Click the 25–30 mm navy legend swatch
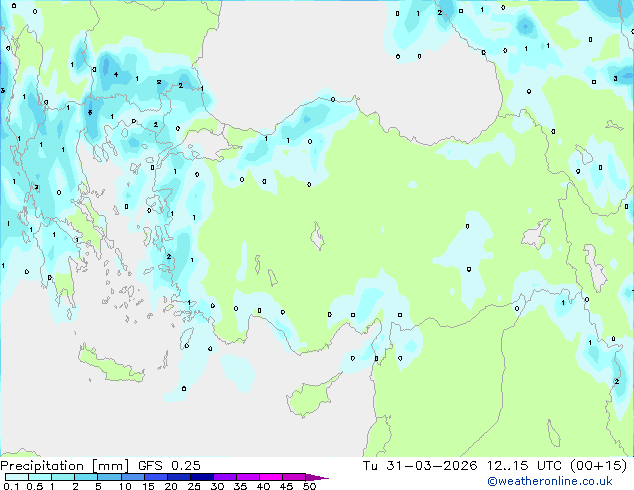 tap(201, 477)
